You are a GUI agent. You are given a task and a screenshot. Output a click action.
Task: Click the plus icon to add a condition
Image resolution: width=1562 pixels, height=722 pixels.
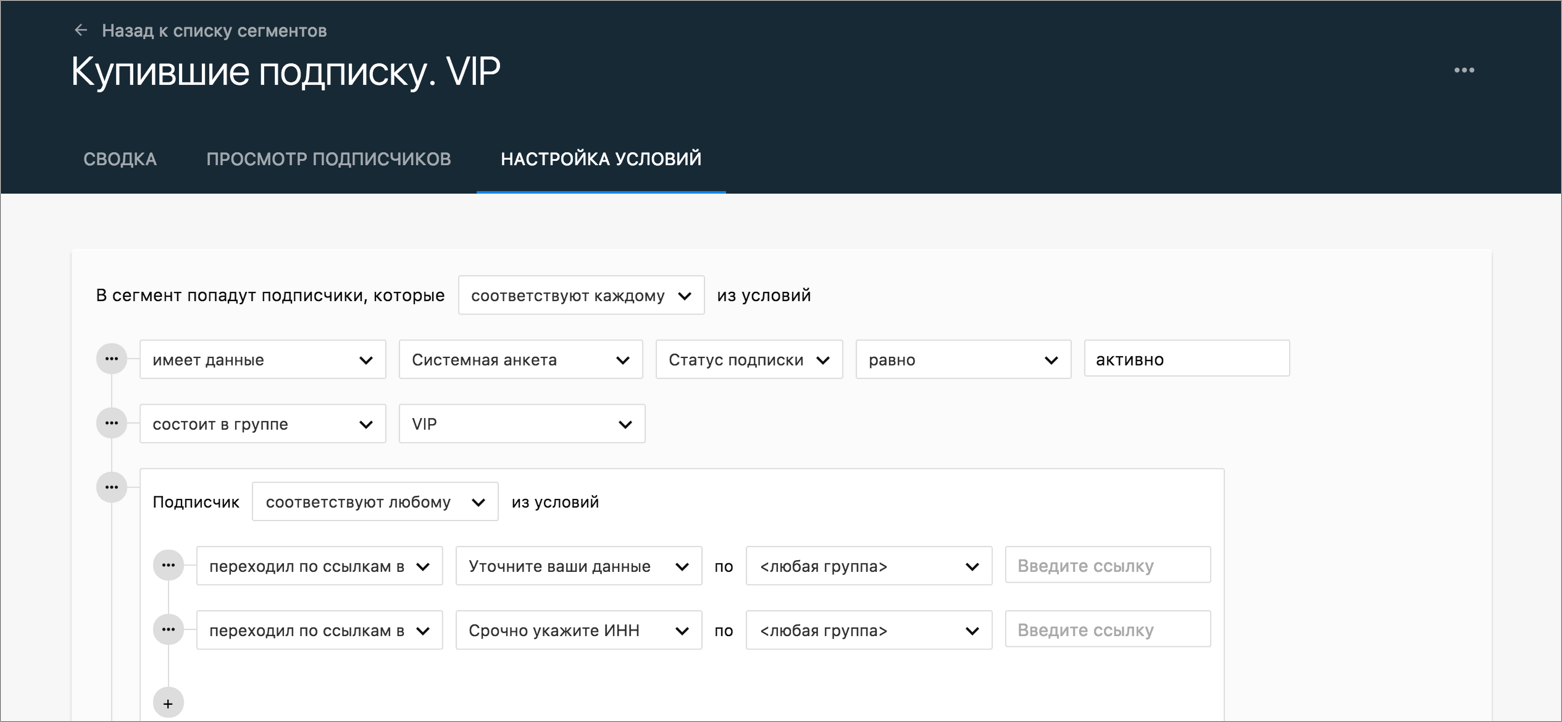[x=167, y=701]
